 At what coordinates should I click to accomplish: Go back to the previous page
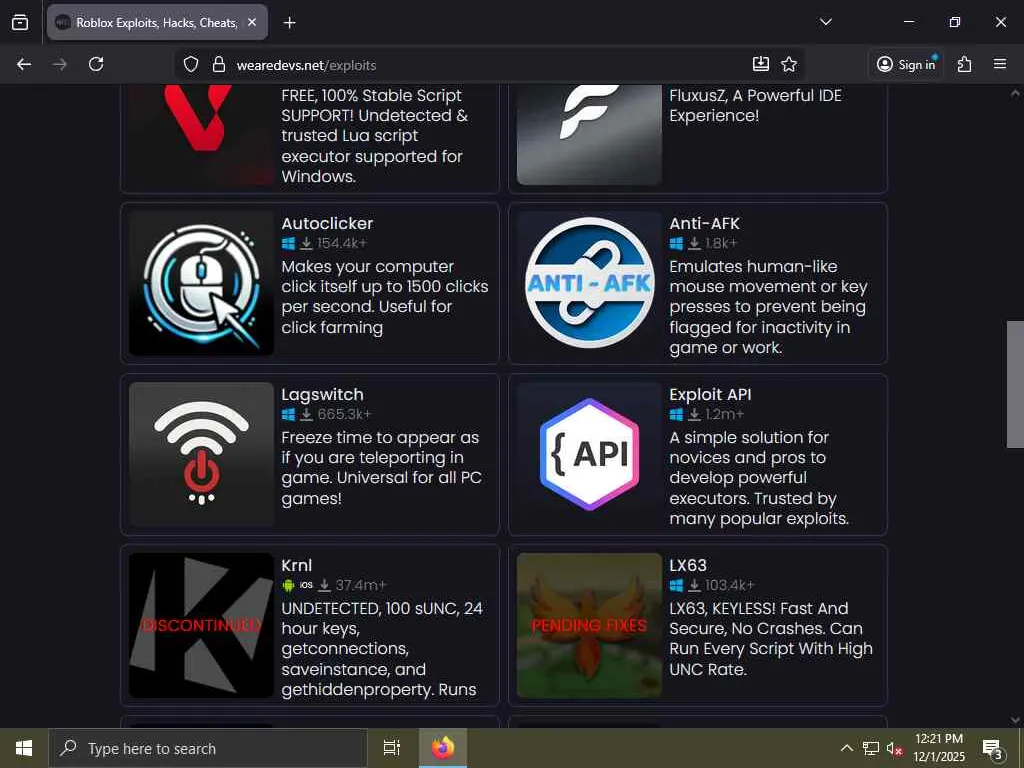pos(24,64)
